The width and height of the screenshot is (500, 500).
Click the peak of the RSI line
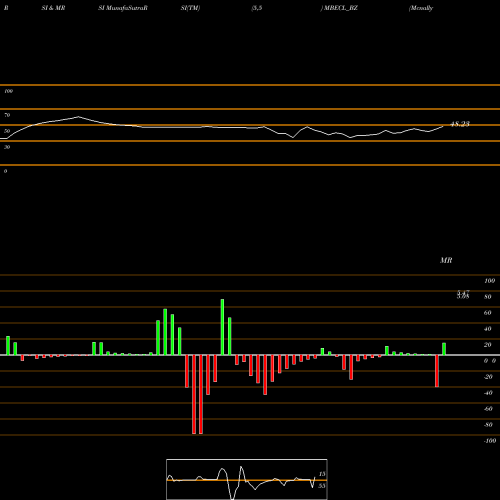pos(78,117)
